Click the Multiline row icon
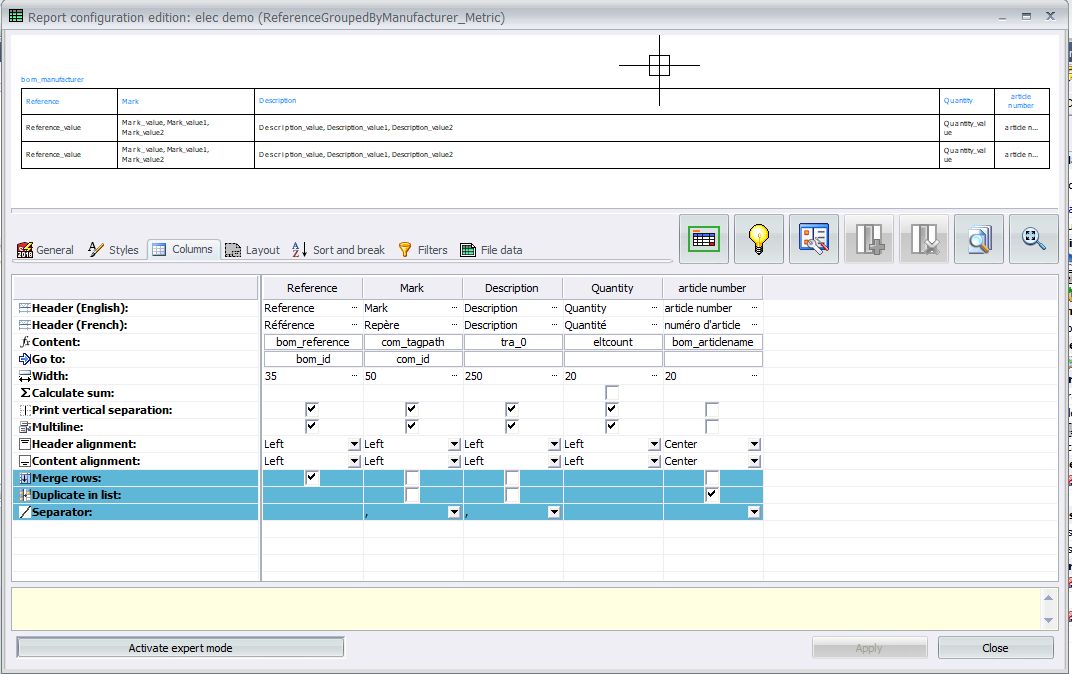The image size is (1072, 674). click(25, 427)
